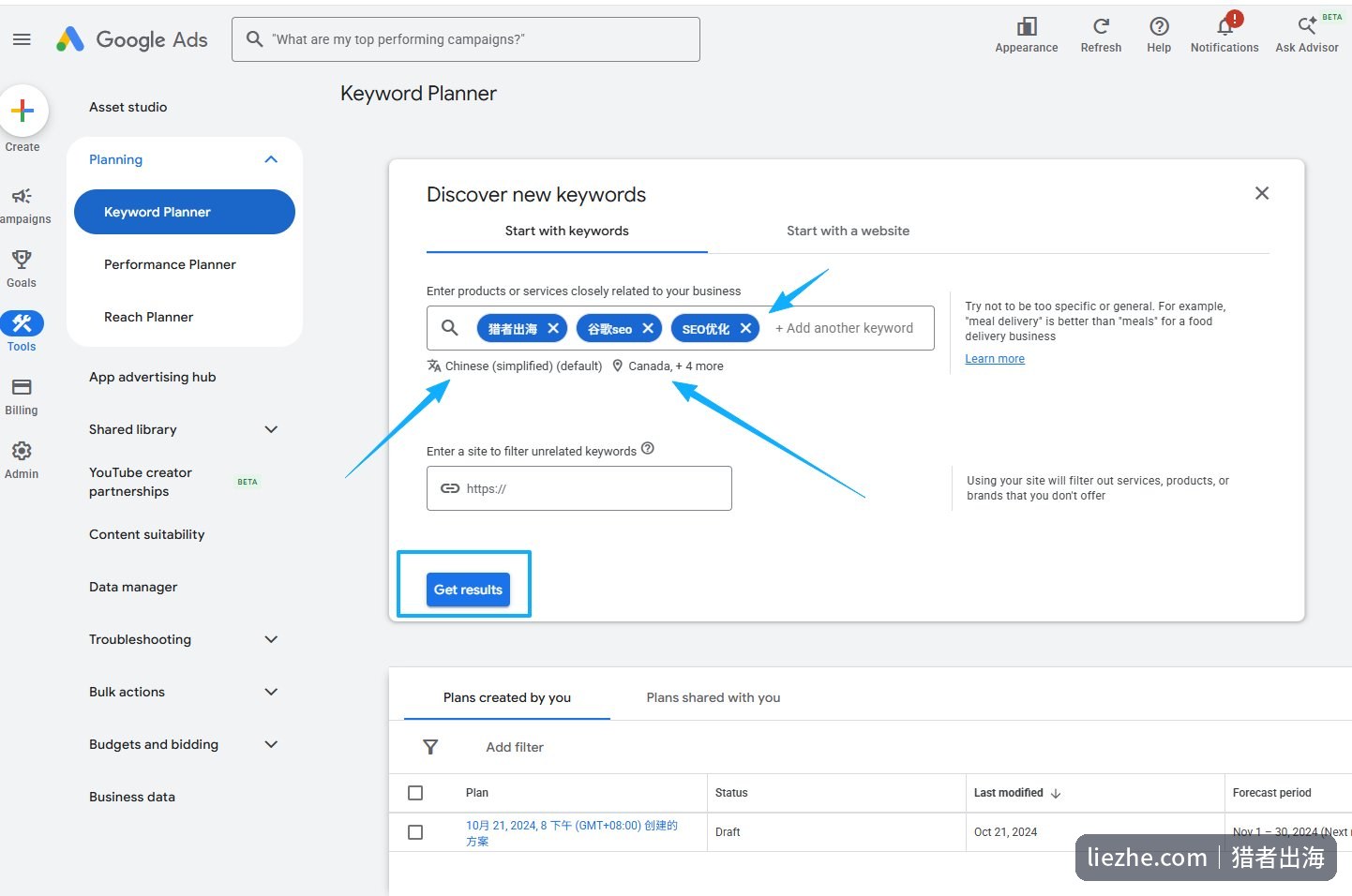The image size is (1352, 896).
Task: Open the Learn more link
Action: tap(995, 359)
